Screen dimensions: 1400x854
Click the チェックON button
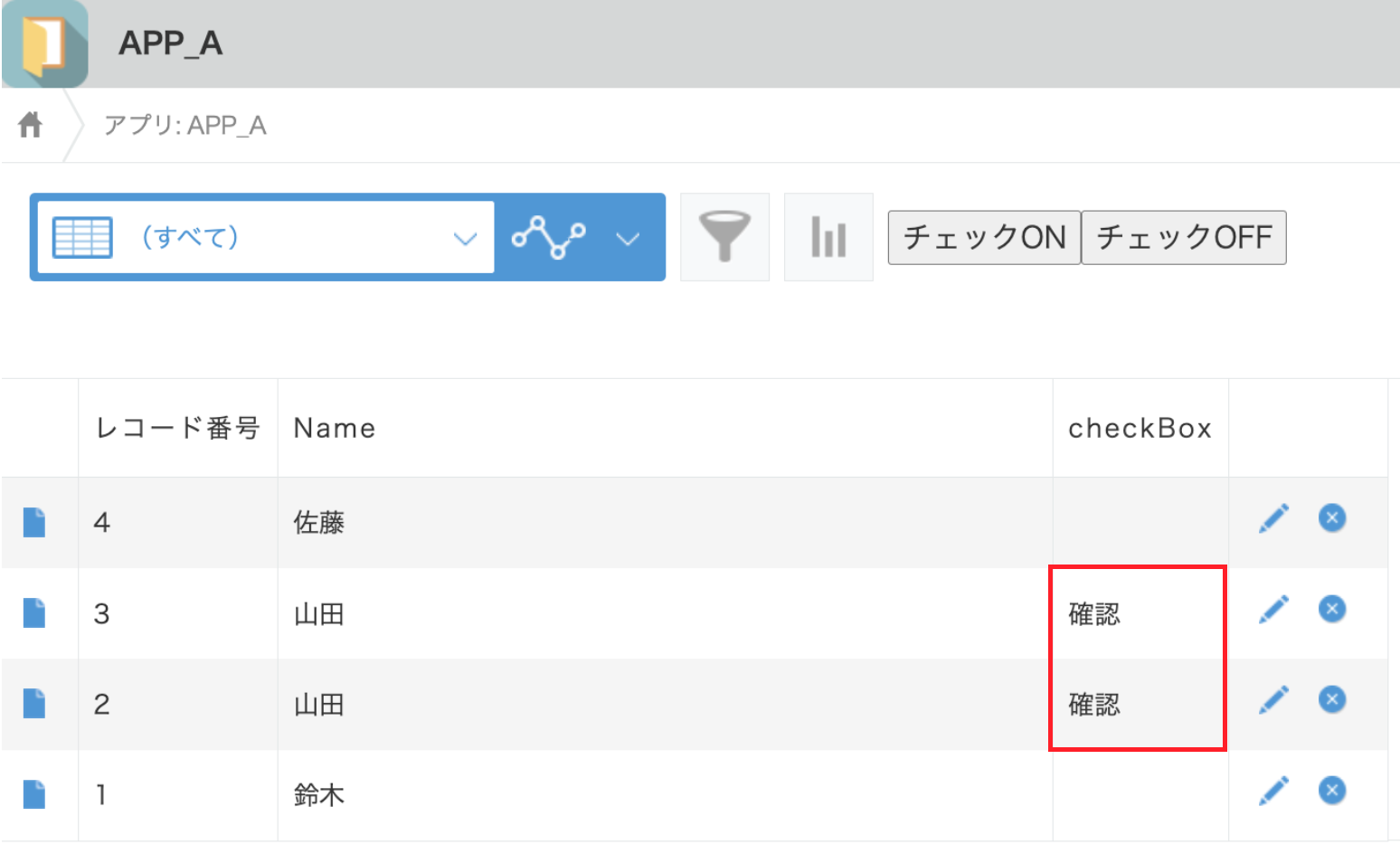(x=983, y=237)
